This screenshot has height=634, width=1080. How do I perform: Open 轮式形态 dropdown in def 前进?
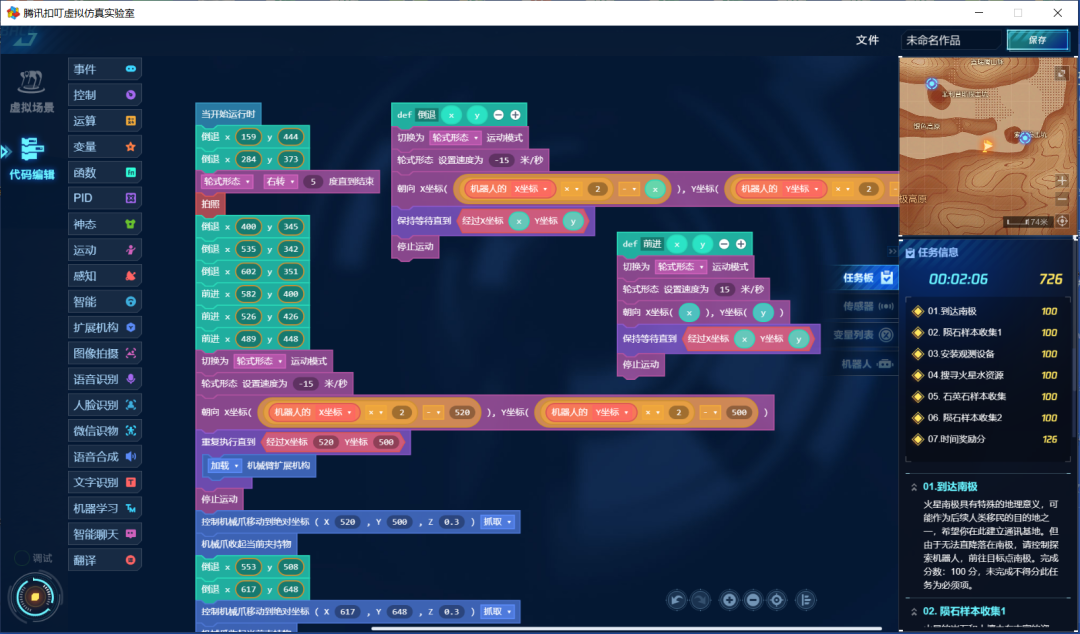click(681, 267)
